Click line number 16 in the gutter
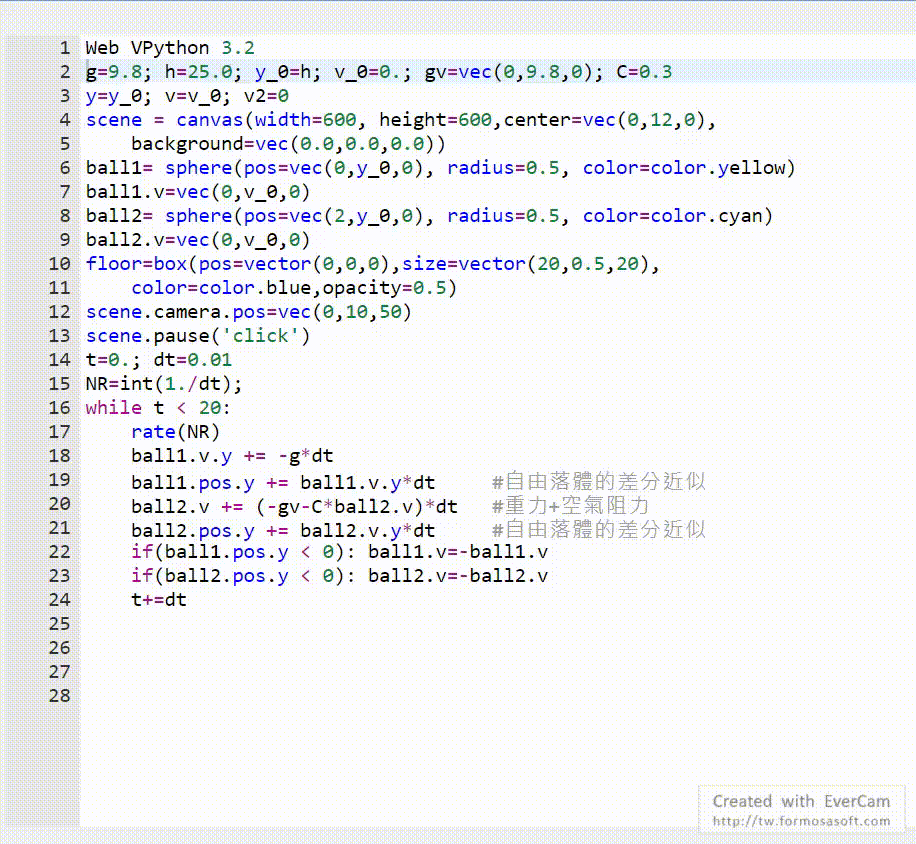This screenshot has height=844, width=916. (x=60, y=408)
